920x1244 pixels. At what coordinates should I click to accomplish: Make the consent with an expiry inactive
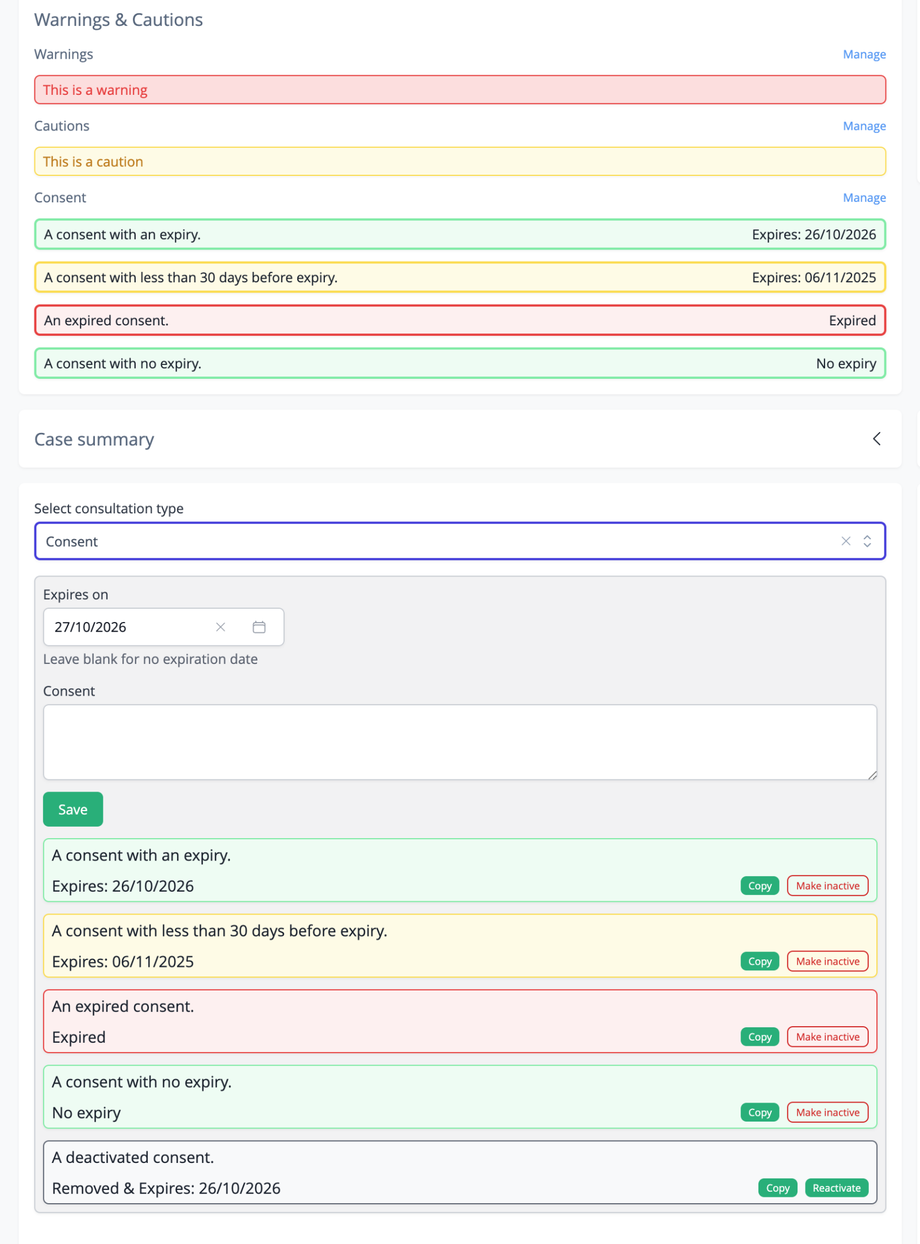827,886
